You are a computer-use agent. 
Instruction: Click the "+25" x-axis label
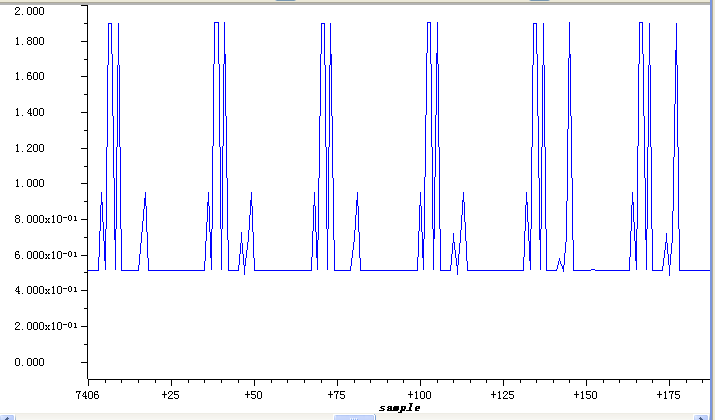[x=170, y=395]
